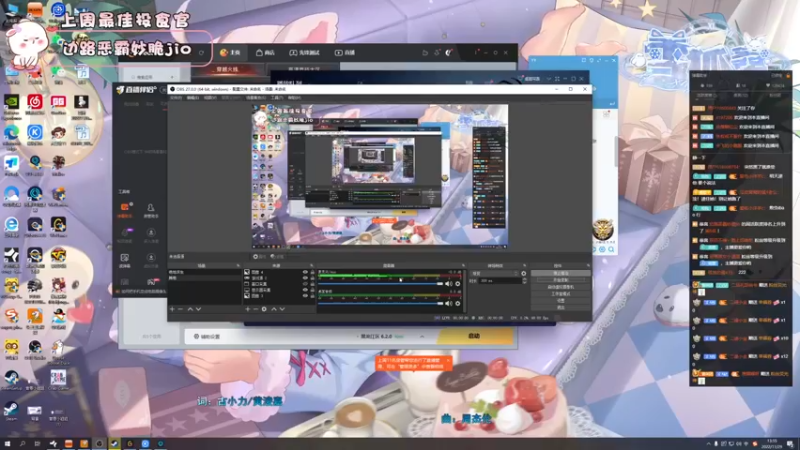This screenshot has height=450, width=800.
Task: Set volume slider of second mixer track
Action: (x=380, y=304)
